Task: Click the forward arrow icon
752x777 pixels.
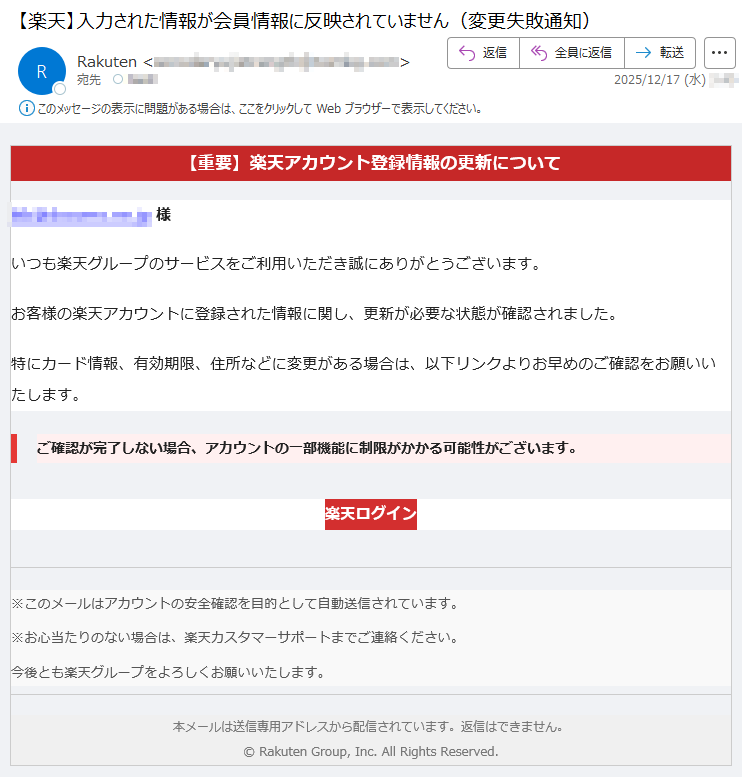Action: click(643, 53)
